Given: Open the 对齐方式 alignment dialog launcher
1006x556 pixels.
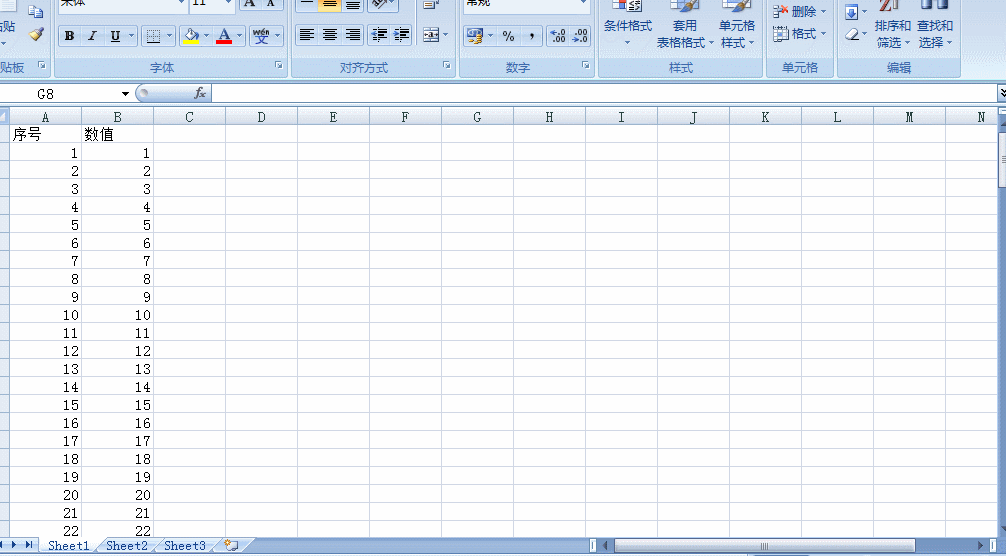Looking at the screenshot, I should point(447,65).
